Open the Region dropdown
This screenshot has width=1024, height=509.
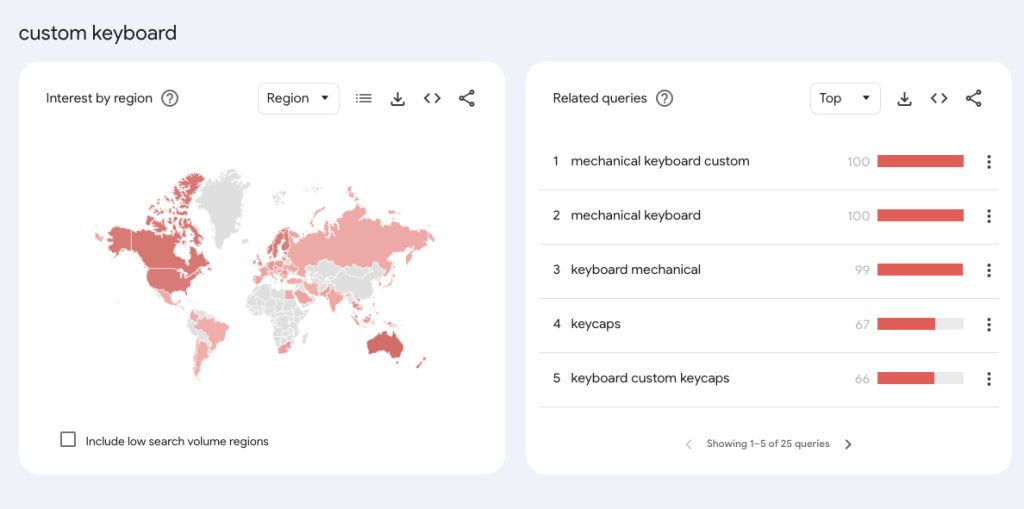[x=298, y=99]
